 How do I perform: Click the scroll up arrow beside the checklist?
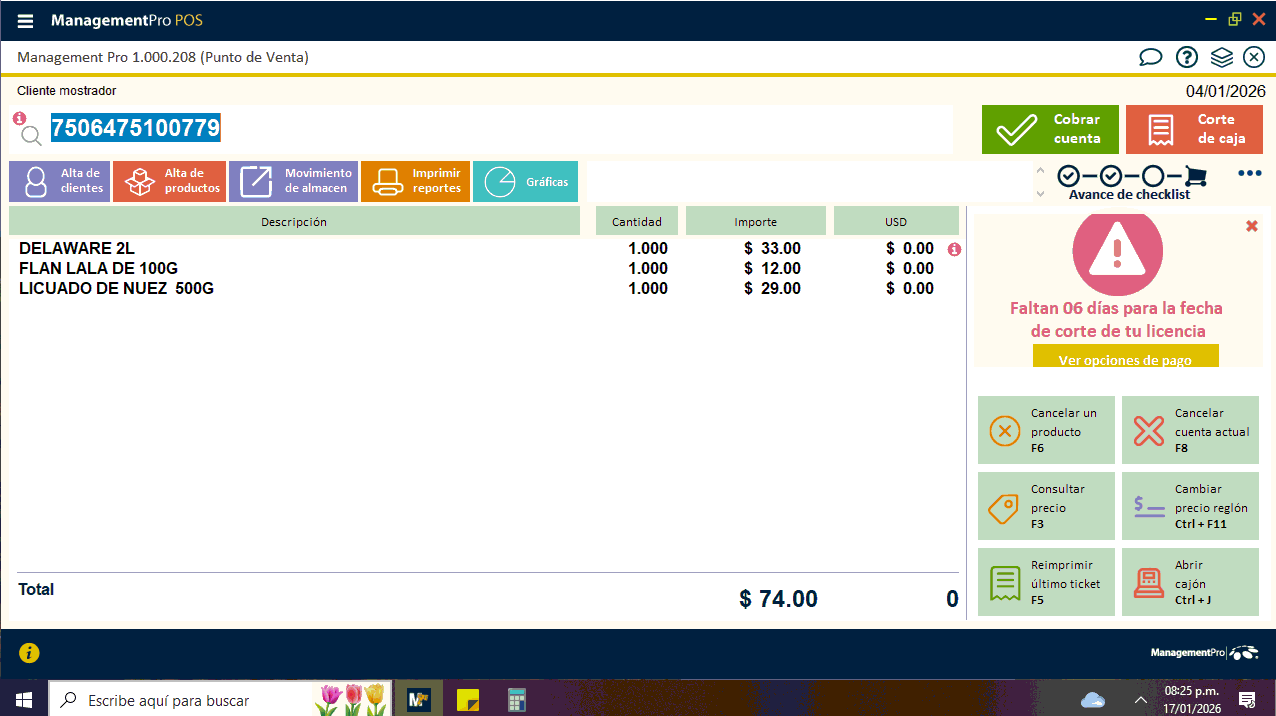pyautogui.click(x=1041, y=170)
